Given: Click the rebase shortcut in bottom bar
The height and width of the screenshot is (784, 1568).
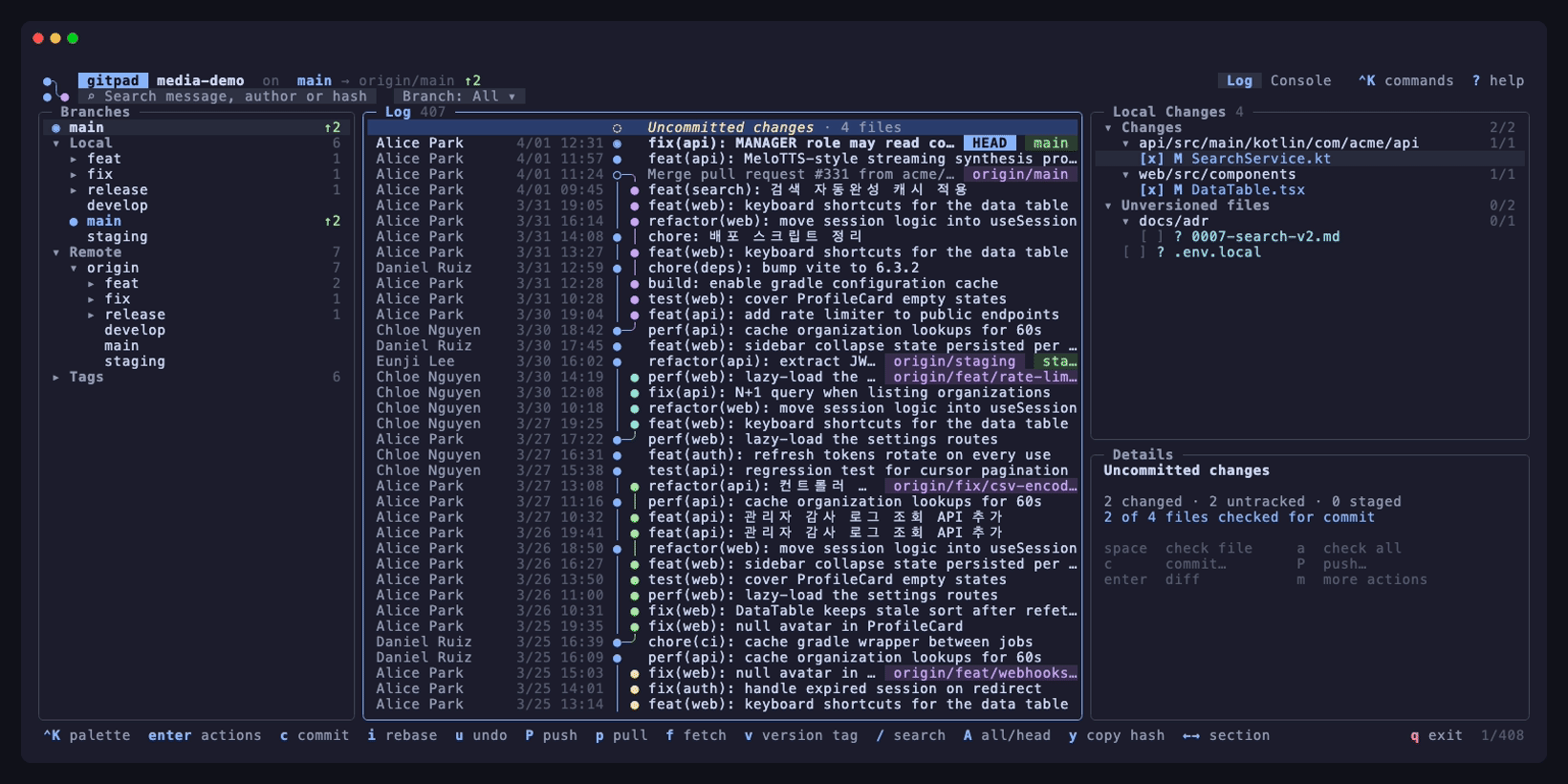Looking at the screenshot, I should tap(403, 735).
